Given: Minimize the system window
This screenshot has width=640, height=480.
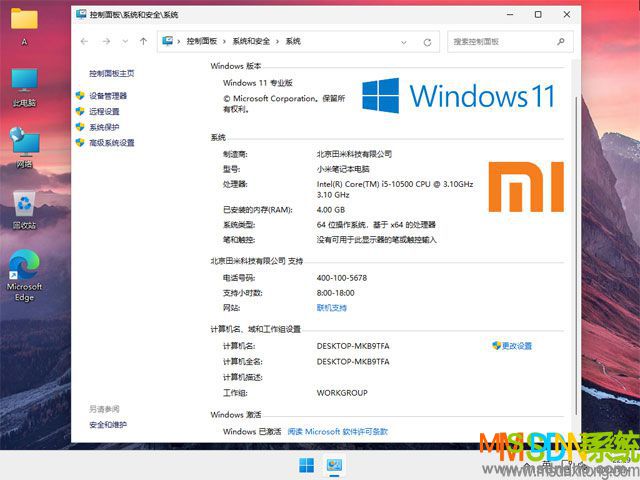Looking at the screenshot, I should [510, 14].
